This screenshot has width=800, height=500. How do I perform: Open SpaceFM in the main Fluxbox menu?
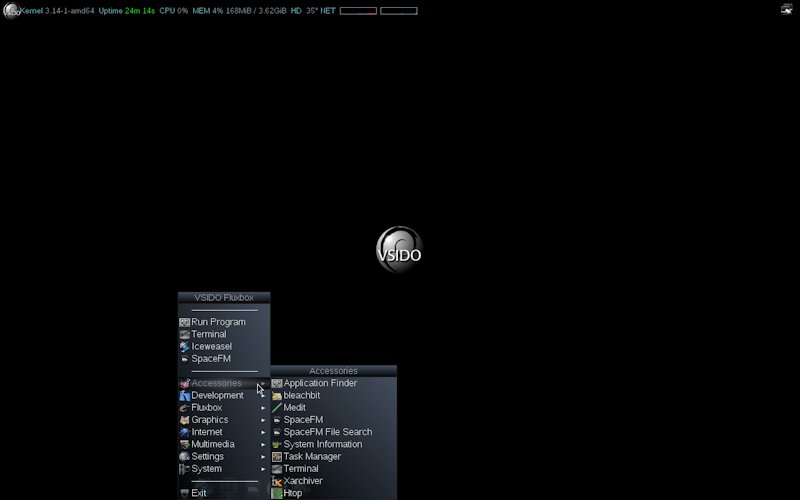click(x=223, y=359)
